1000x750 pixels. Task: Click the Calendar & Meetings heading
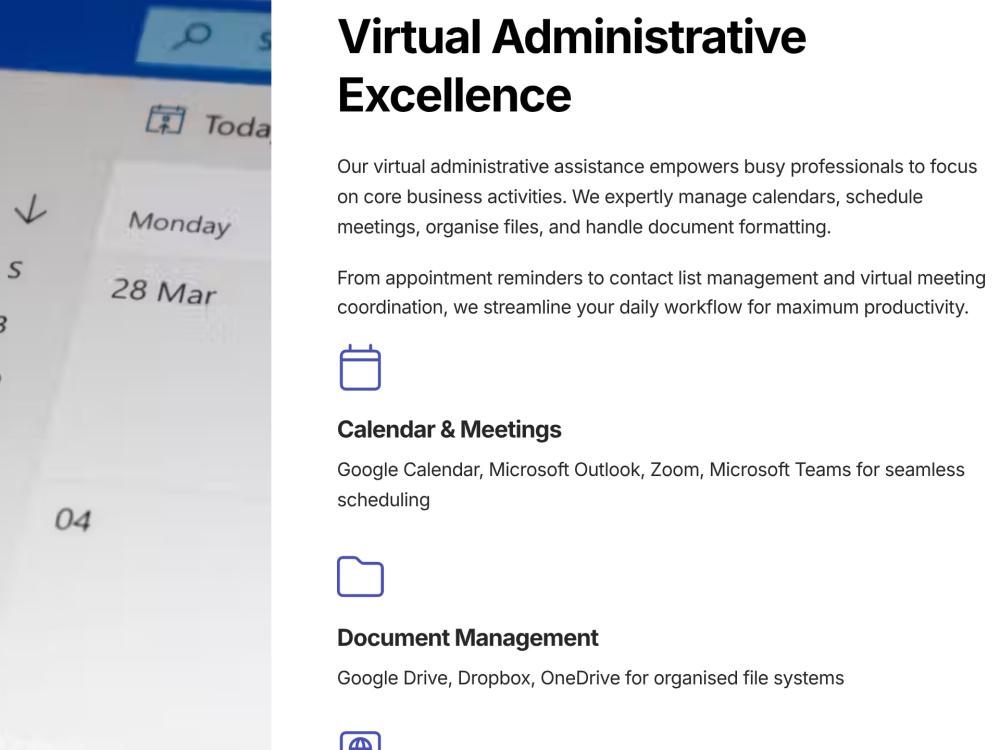[x=449, y=429]
